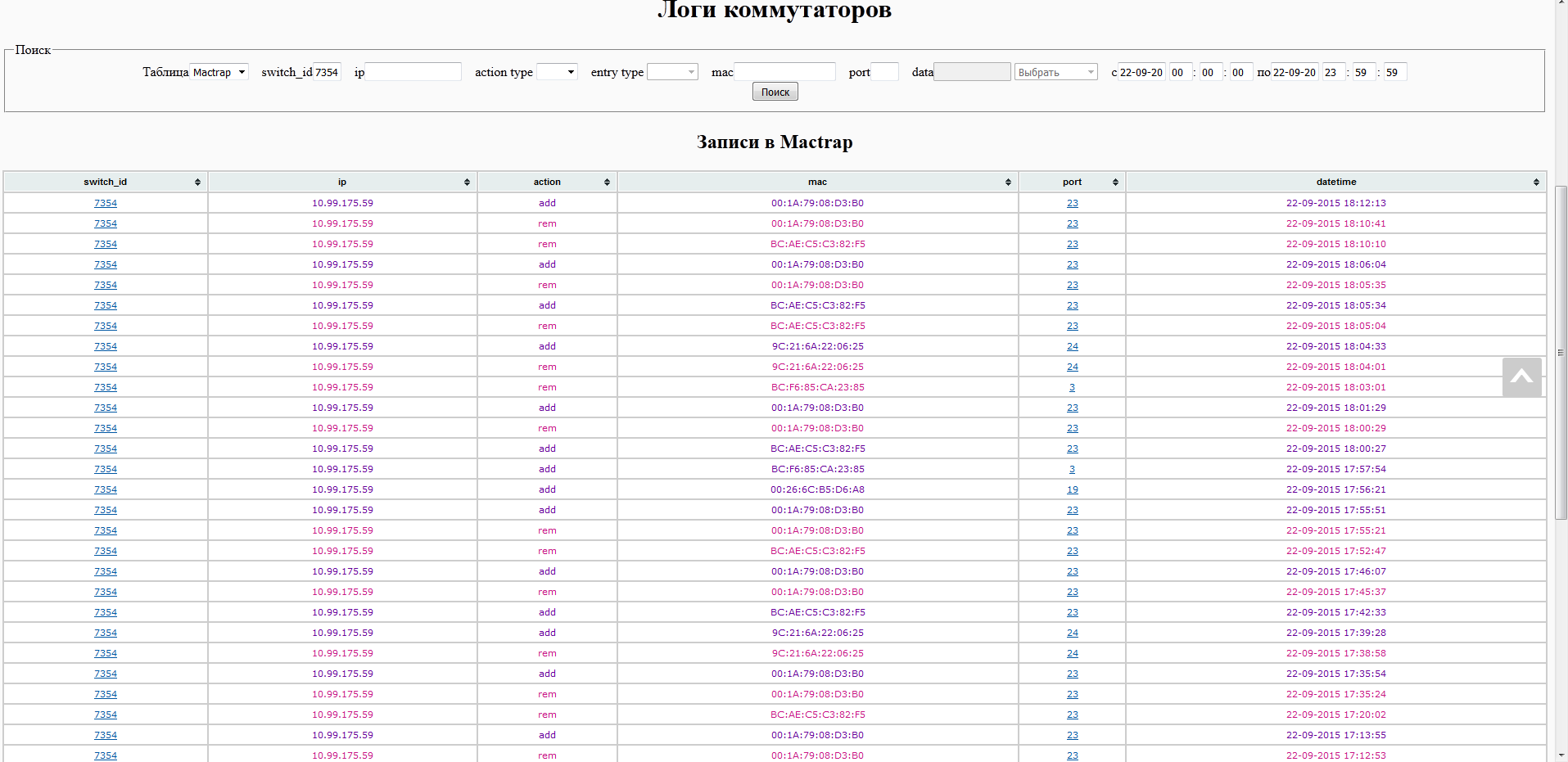Click the port search input field
Screen dimensions: 1568x762
click(884, 72)
